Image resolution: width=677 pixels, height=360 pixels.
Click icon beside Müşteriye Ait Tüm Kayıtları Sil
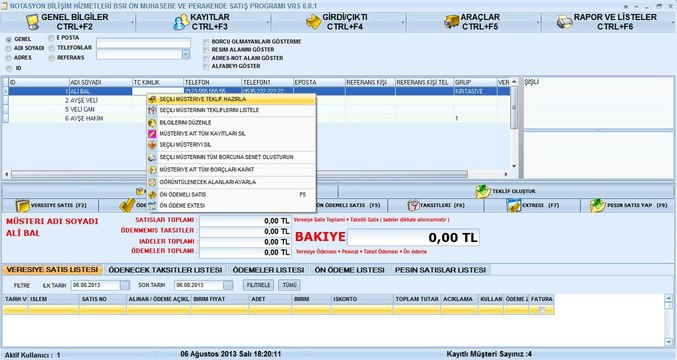152,134
